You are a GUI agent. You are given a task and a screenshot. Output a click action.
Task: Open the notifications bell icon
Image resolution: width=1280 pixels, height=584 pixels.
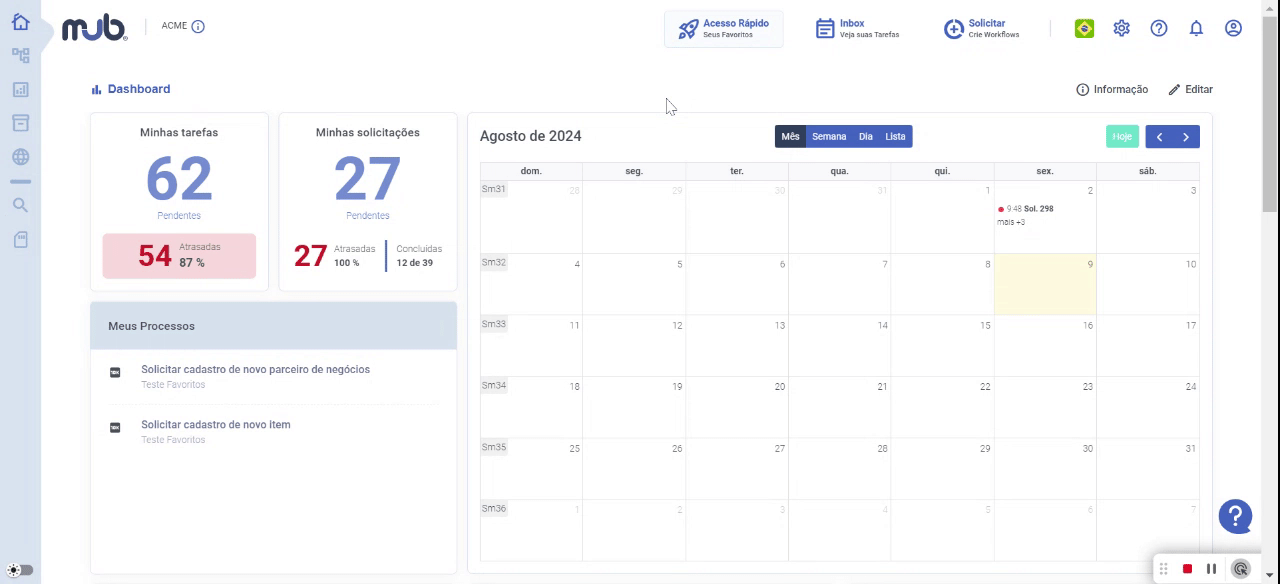click(x=1196, y=28)
